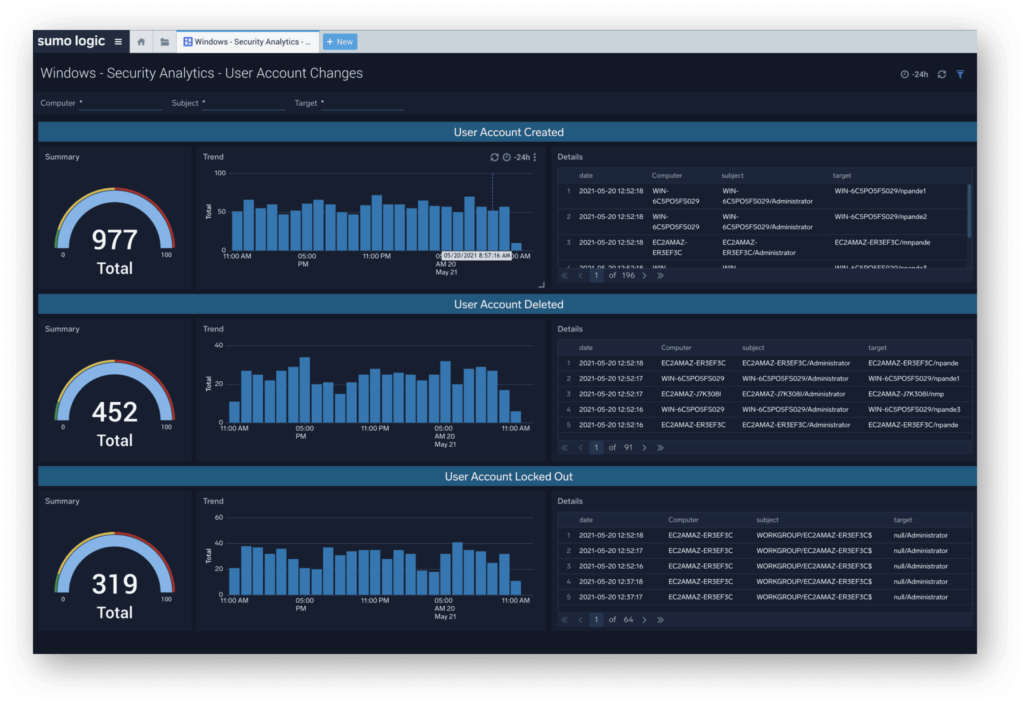
Task: Jump to first page in User Account Locked Out details
Action: tap(564, 620)
